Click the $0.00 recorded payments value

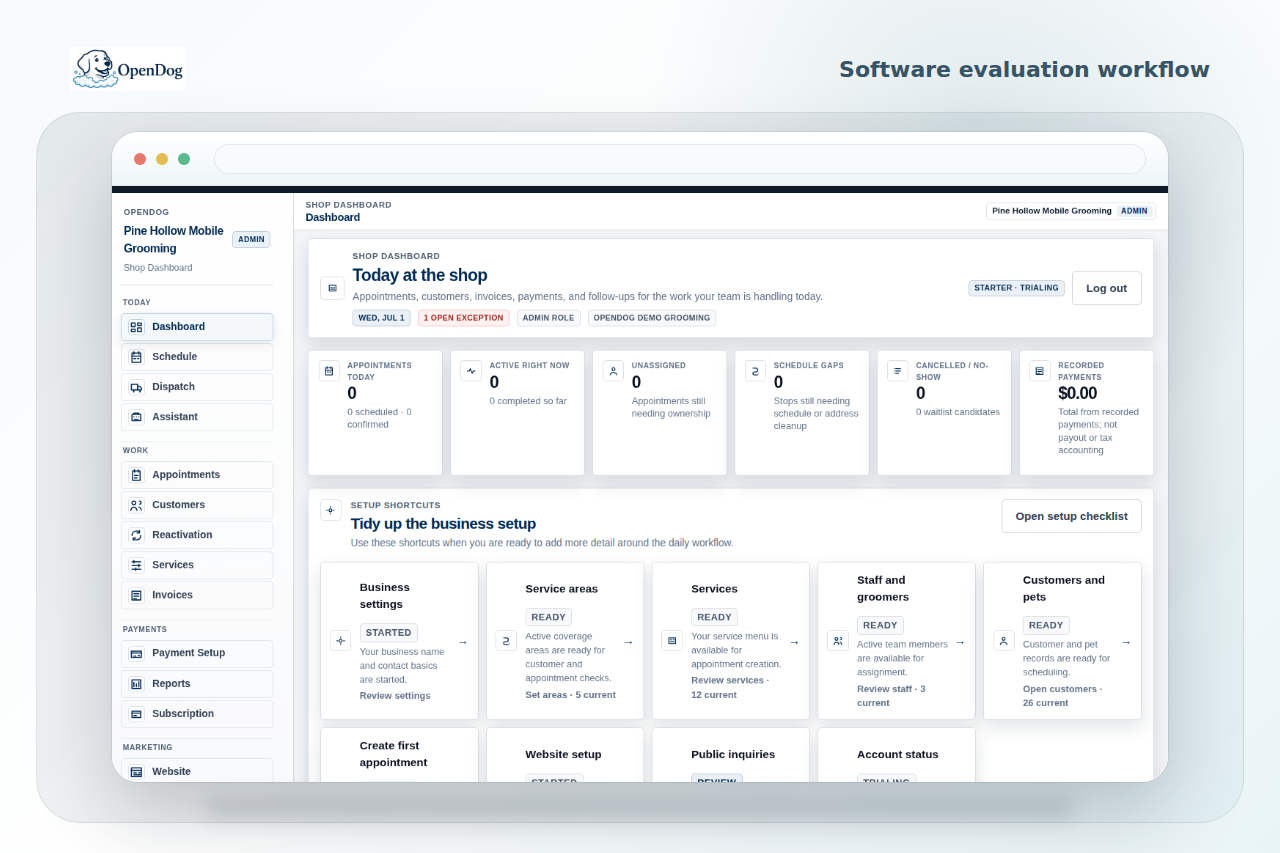[1078, 394]
